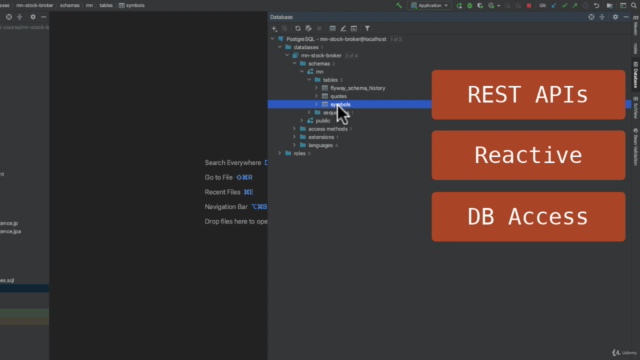Click the Edit pencil icon in Database toolbar
Viewport: 640px width, 360px height.
343,29
